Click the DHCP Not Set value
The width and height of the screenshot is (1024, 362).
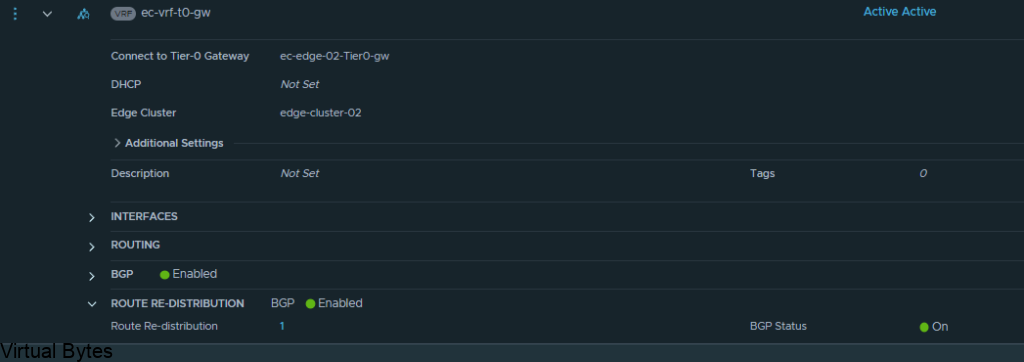tap(300, 84)
